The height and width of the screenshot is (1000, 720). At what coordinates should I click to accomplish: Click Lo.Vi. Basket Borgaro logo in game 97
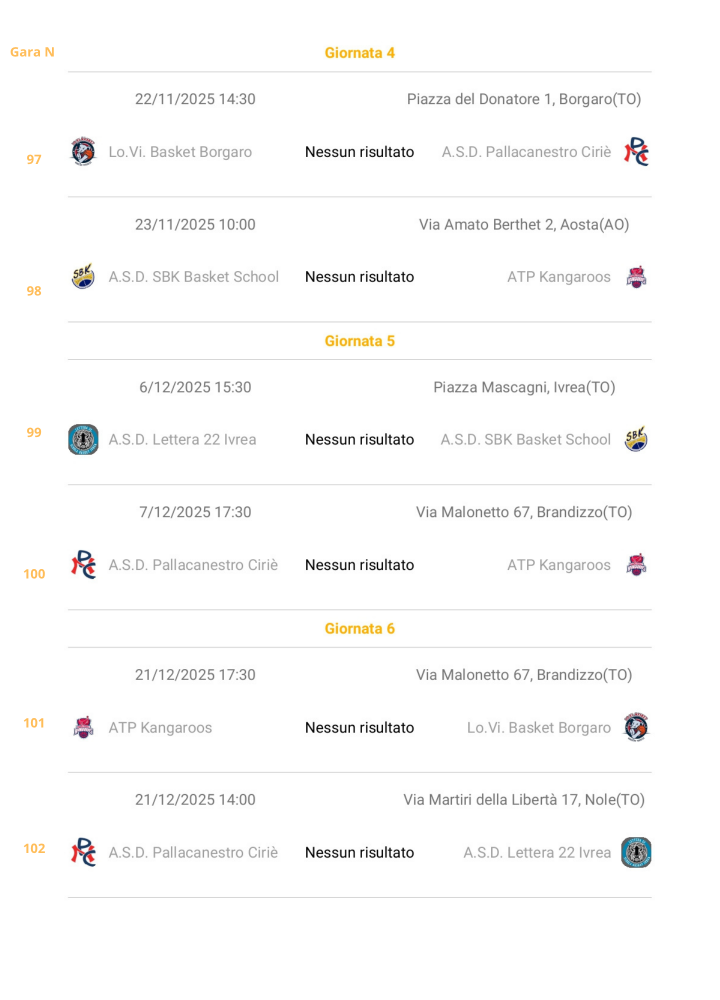(84, 152)
